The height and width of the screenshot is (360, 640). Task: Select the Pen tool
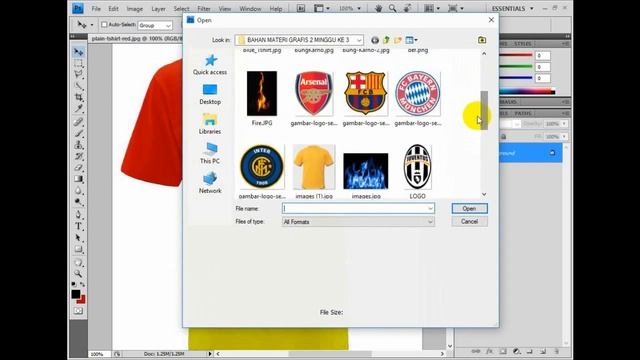(78, 215)
